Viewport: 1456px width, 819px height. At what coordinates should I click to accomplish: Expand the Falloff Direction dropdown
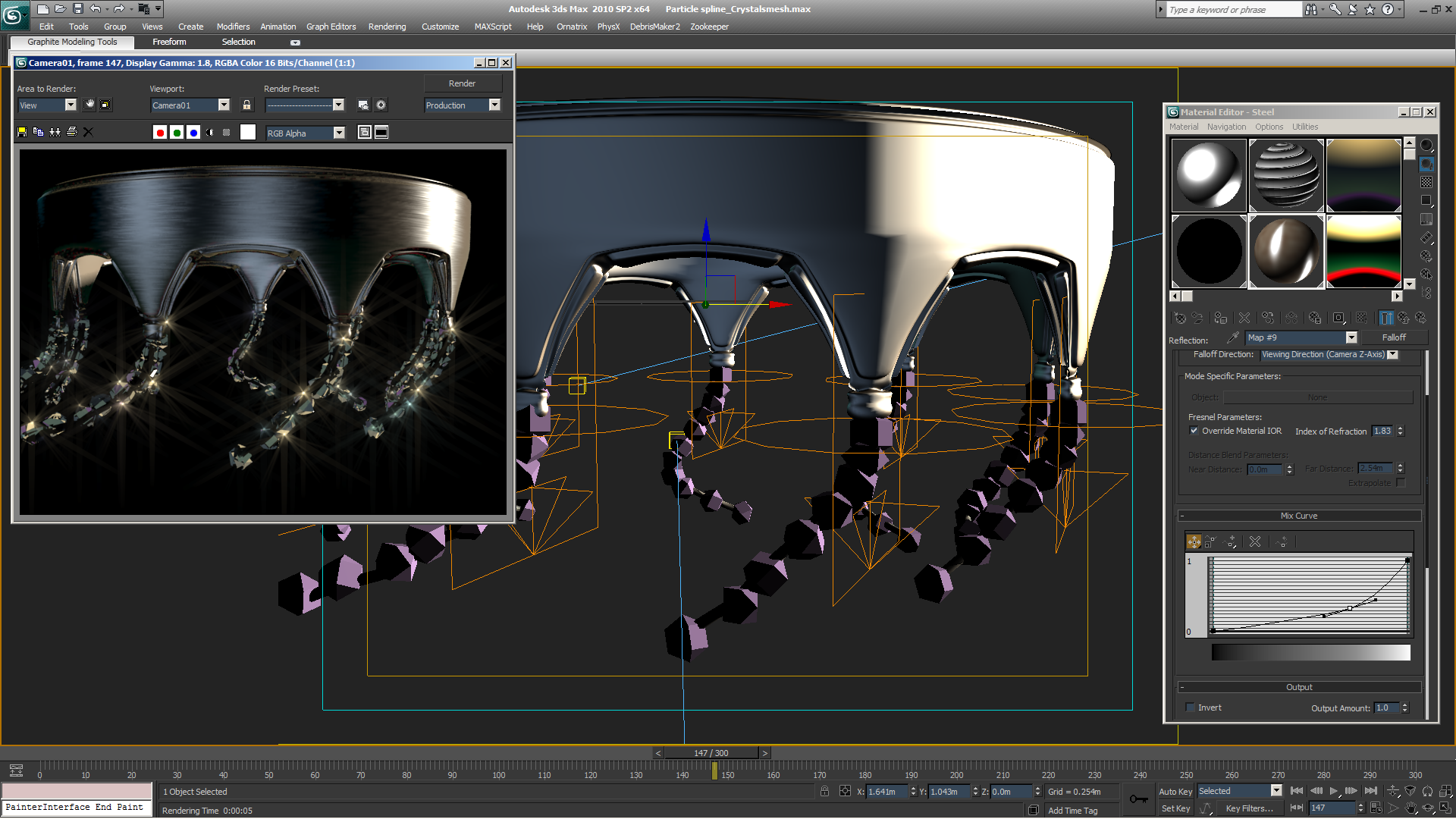1392,355
